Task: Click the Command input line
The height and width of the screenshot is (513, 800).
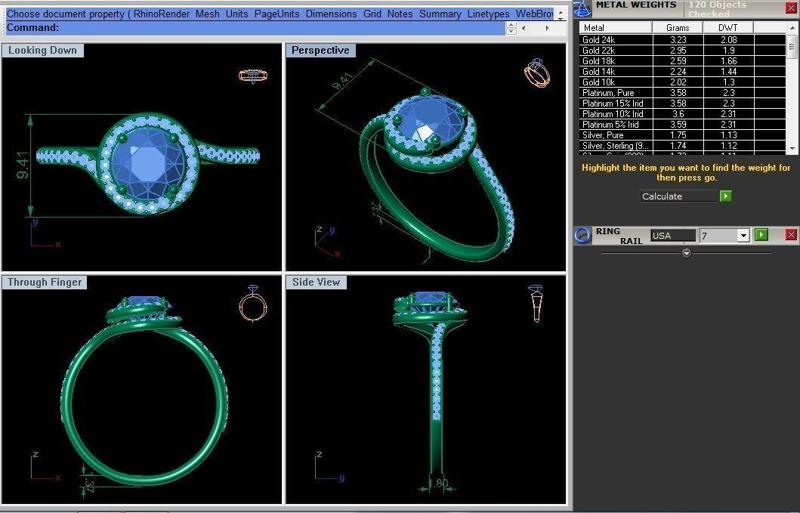Action: [255, 28]
